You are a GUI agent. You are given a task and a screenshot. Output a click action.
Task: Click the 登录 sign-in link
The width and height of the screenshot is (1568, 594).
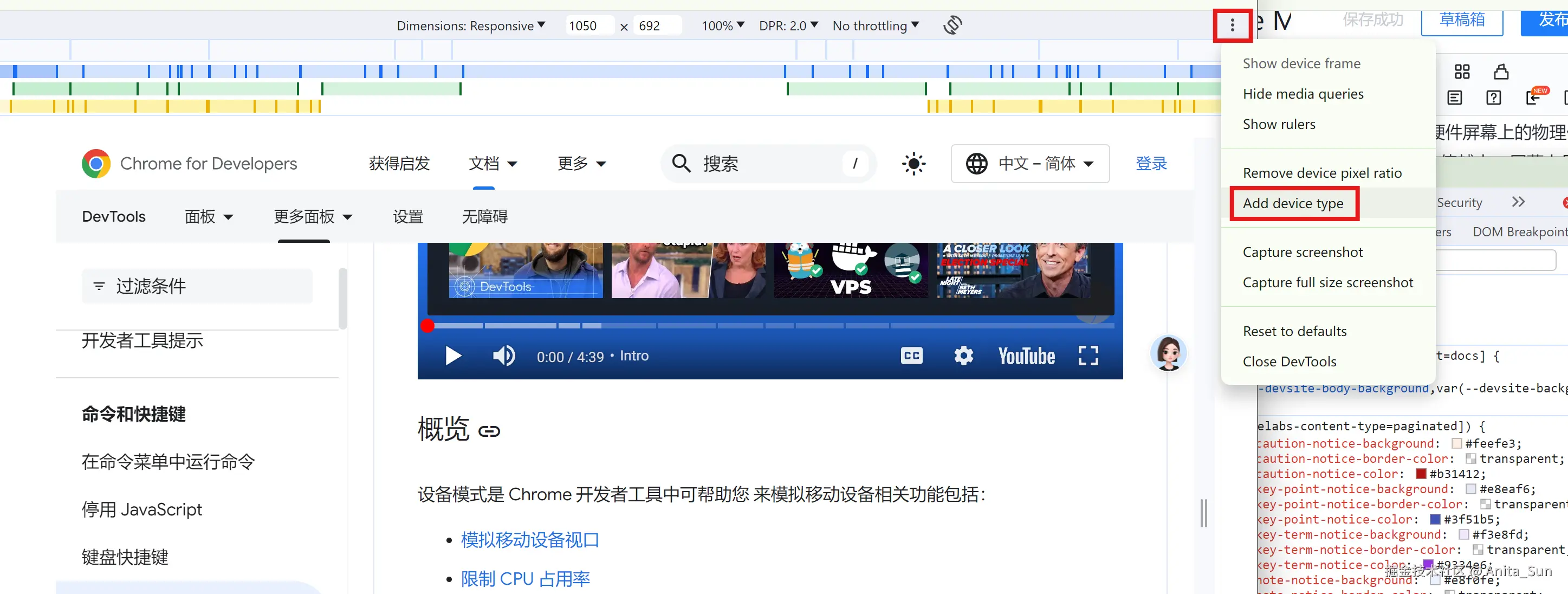[x=1151, y=164]
